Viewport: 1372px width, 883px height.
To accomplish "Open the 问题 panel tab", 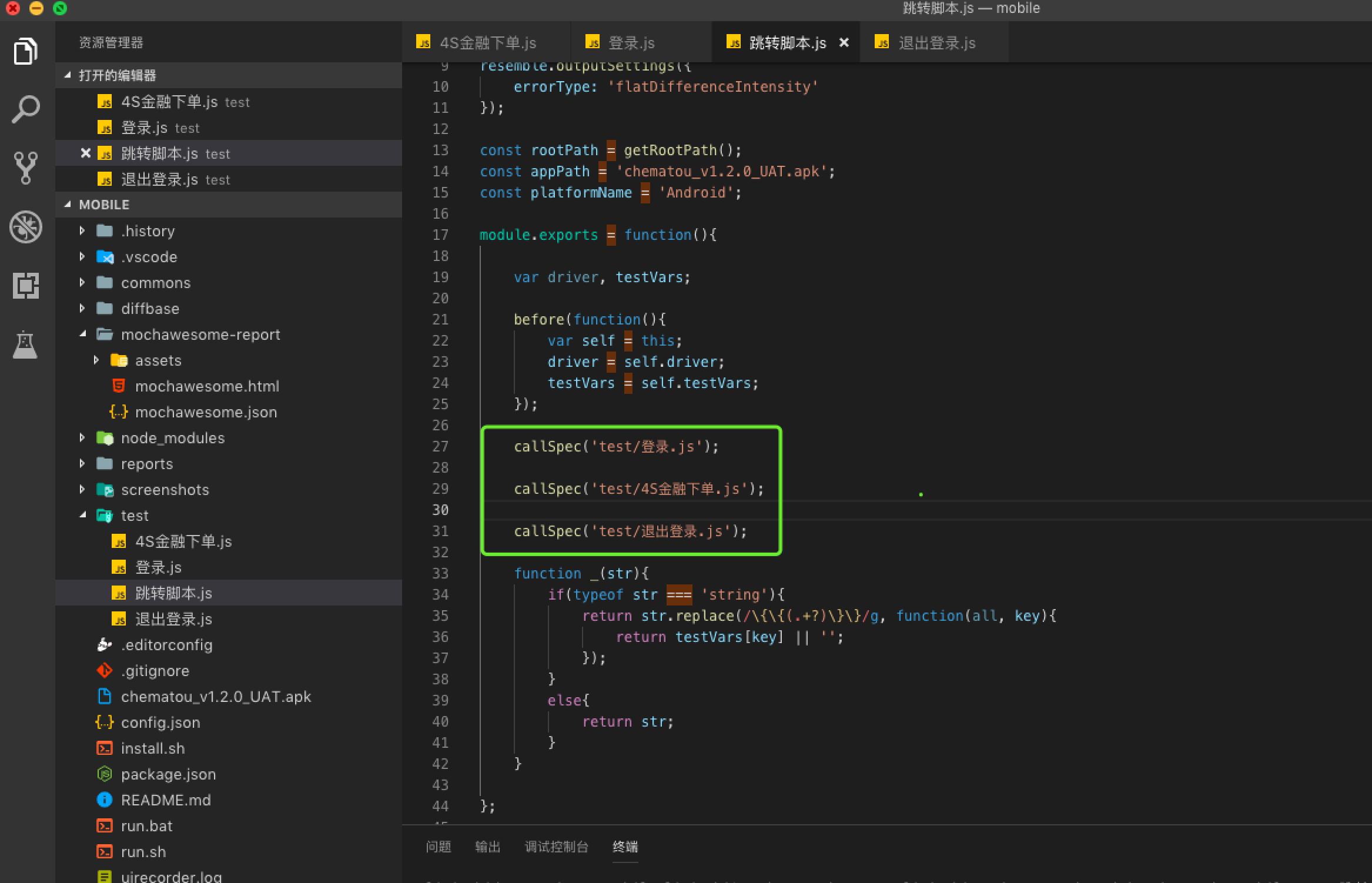I will tap(439, 847).
